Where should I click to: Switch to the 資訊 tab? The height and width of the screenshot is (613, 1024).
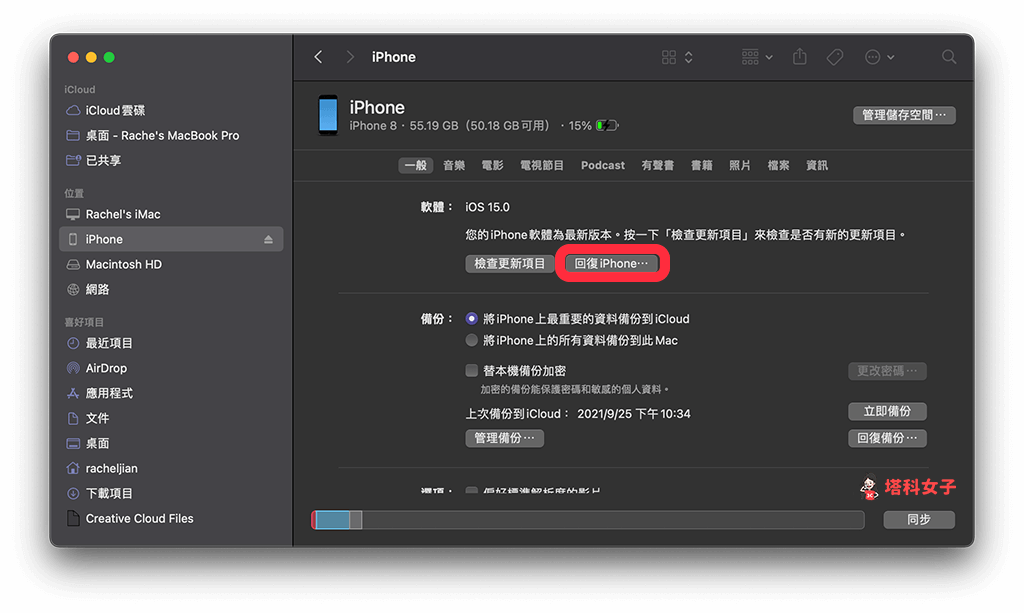[817, 166]
